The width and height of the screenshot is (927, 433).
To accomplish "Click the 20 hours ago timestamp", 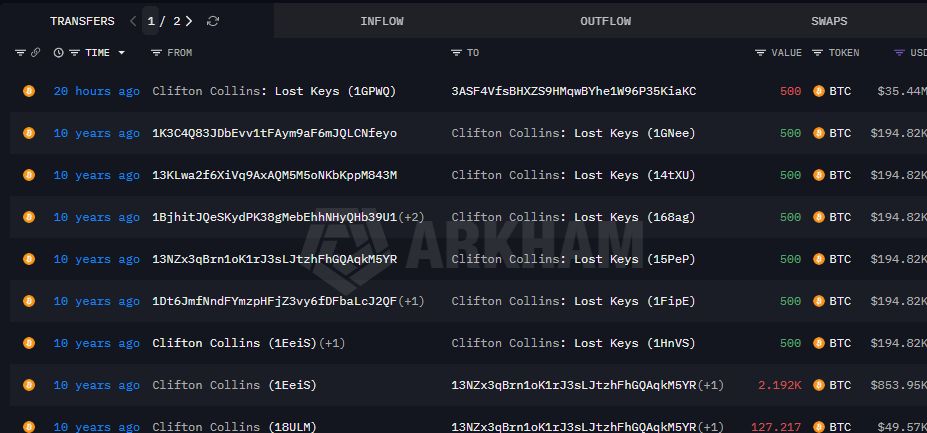I will point(96,91).
